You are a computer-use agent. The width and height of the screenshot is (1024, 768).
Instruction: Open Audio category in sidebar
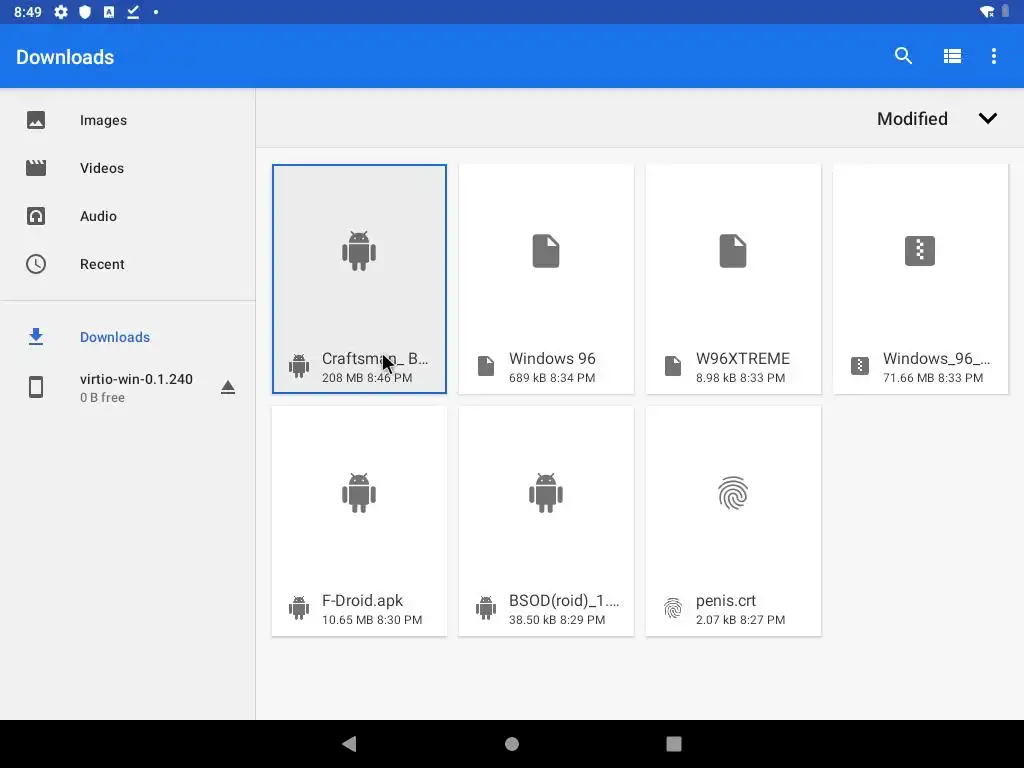click(127, 216)
